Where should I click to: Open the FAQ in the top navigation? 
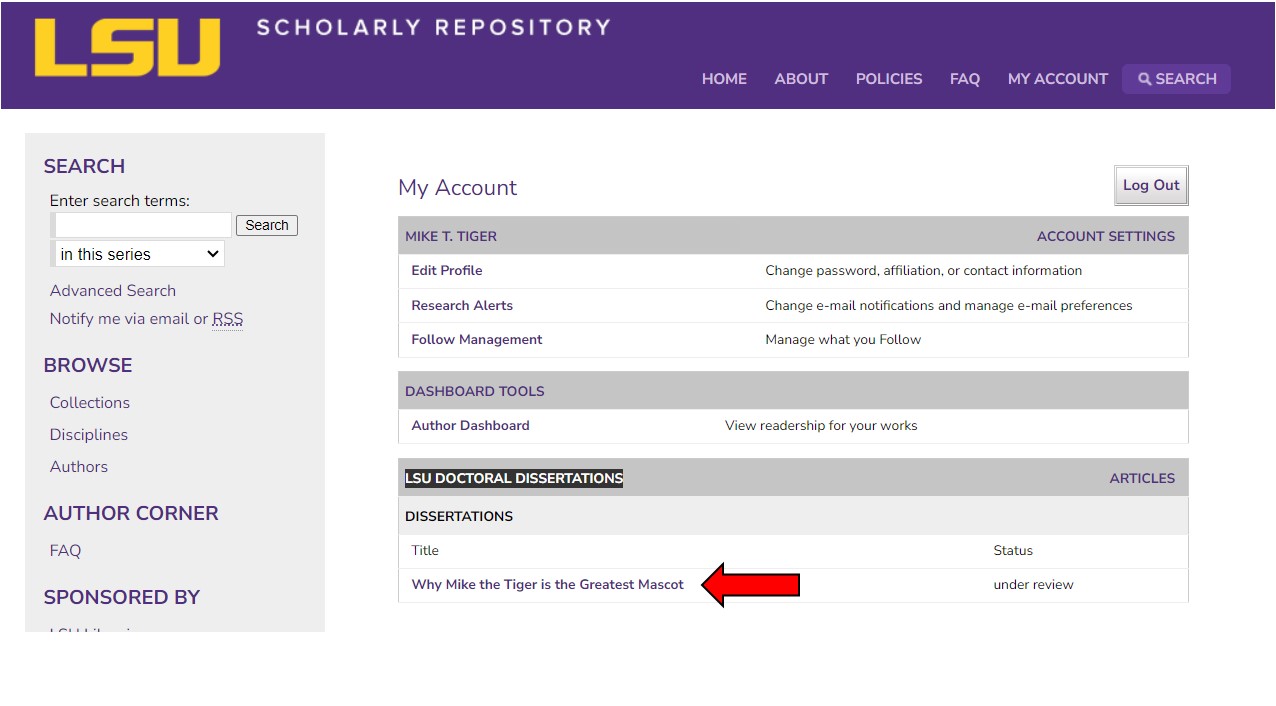pos(964,79)
